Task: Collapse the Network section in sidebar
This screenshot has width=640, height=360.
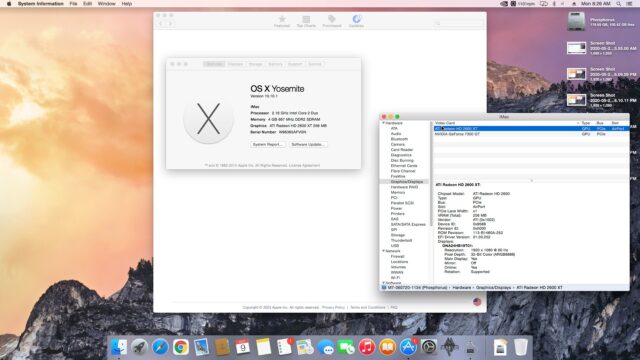Action: coord(383,251)
